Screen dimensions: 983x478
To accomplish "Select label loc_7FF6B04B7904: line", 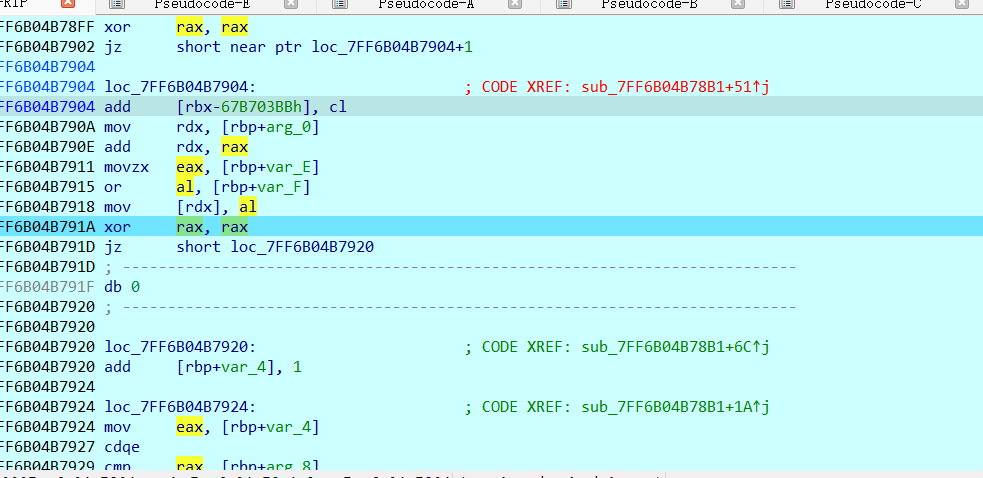I will 180,87.
